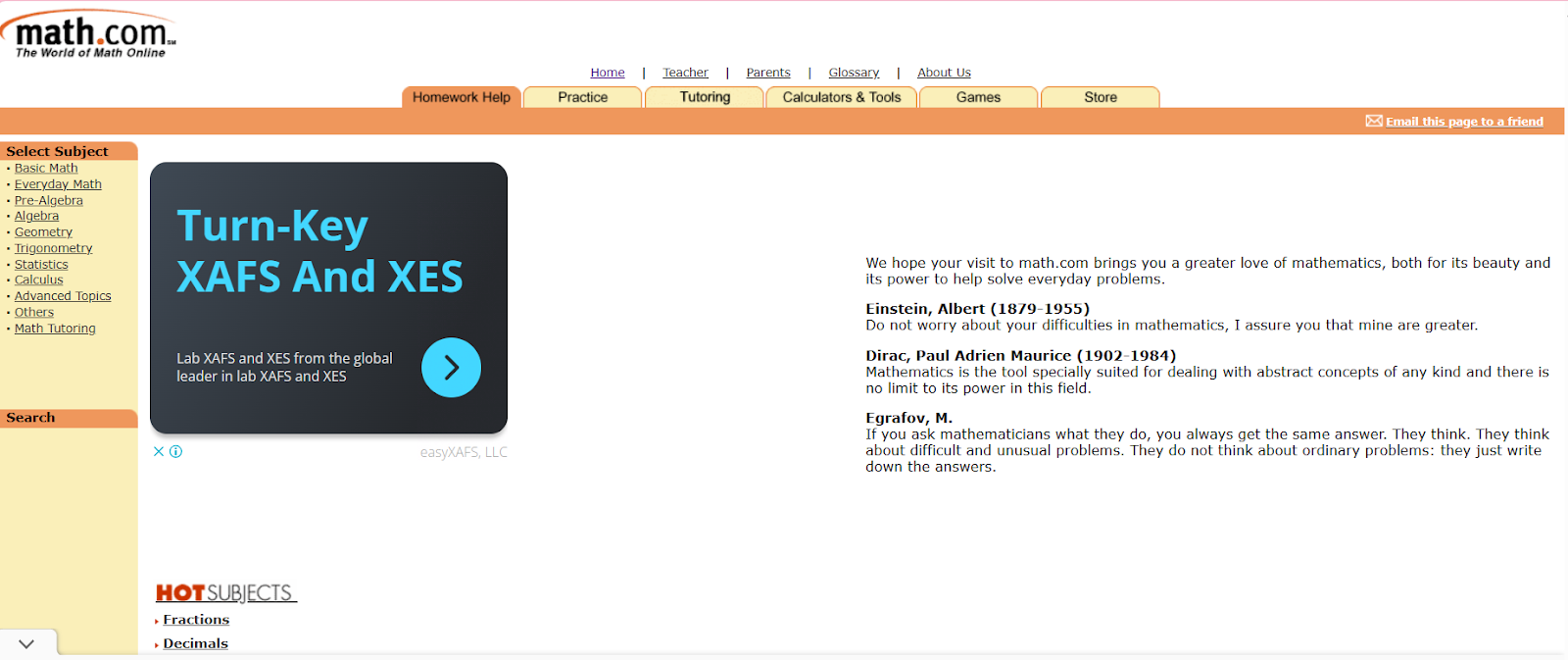Screen dimensions: 1568x660
Task: Select Calculus subject
Action: [38, 280]
